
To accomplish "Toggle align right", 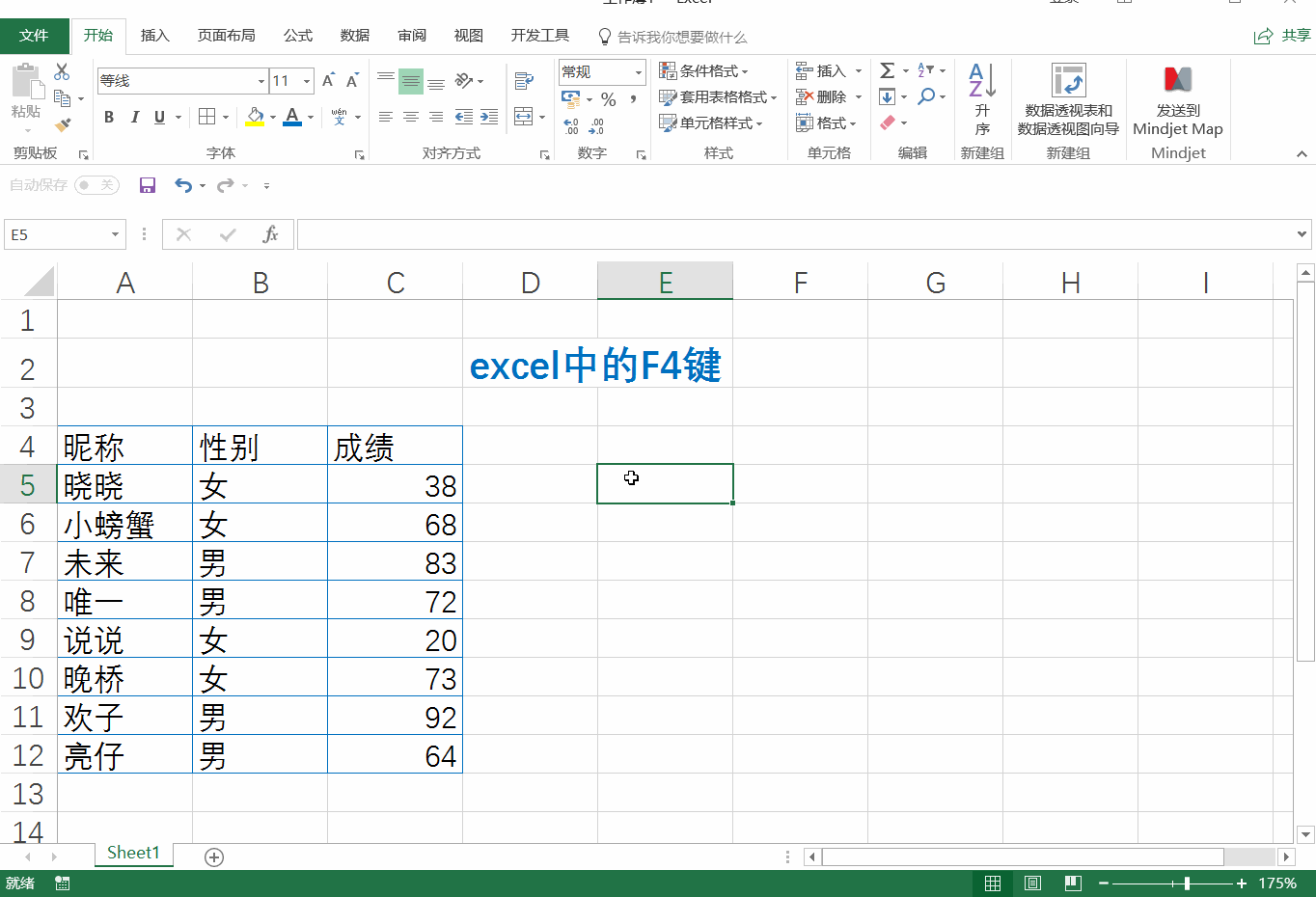I will tap(436, 117).
